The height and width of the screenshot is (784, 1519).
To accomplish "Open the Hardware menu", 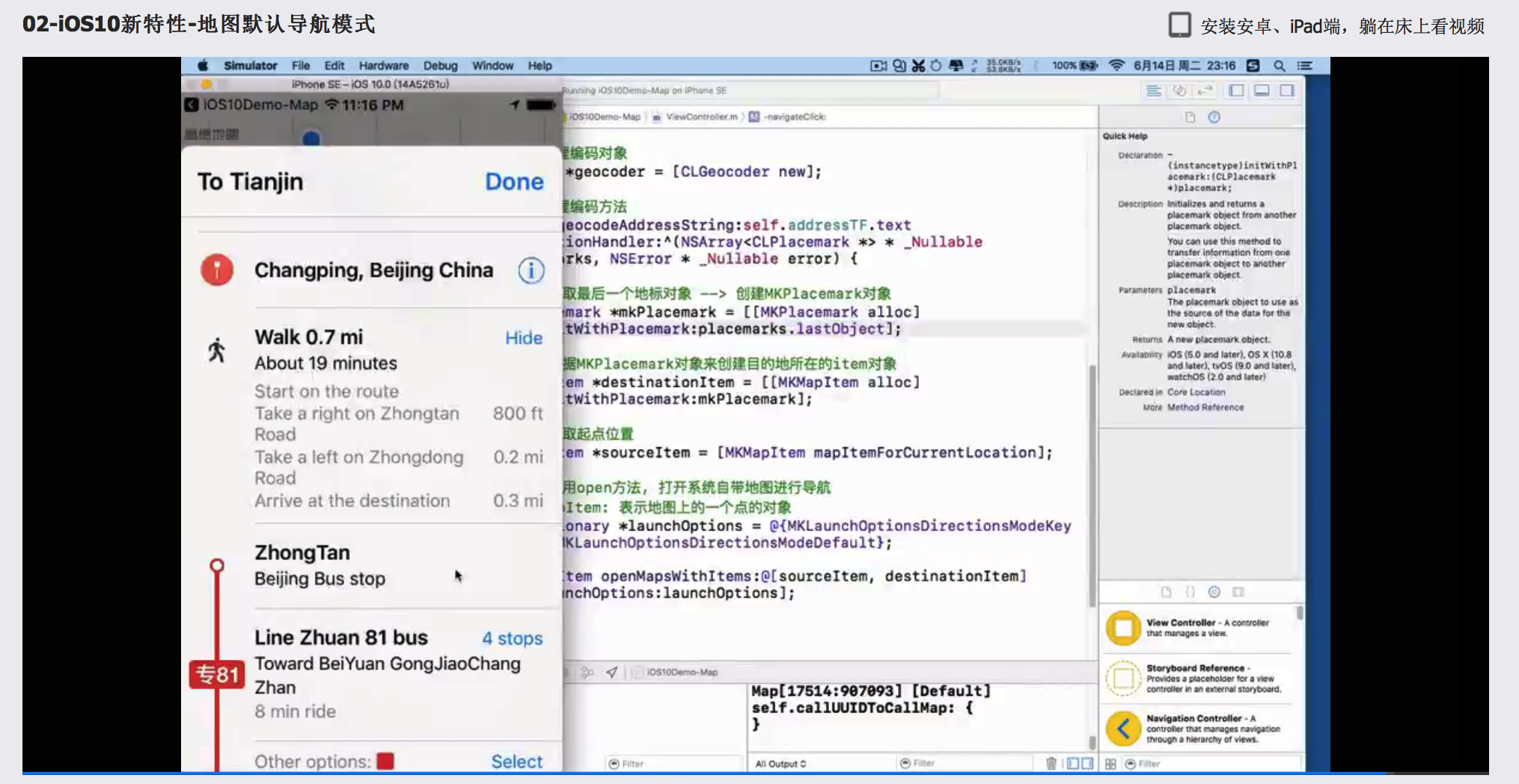I will click(x=384, y=66).
